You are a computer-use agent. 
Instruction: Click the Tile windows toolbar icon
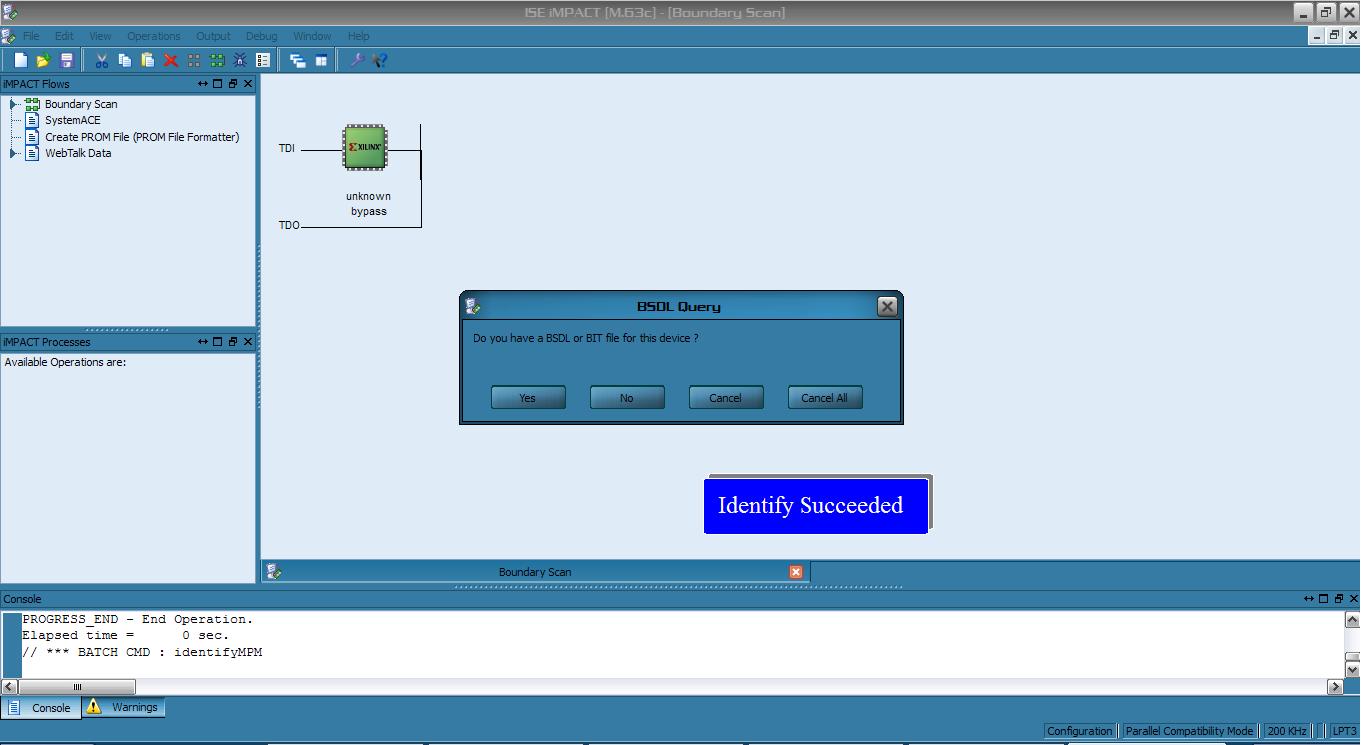click(x=321, y=60)
